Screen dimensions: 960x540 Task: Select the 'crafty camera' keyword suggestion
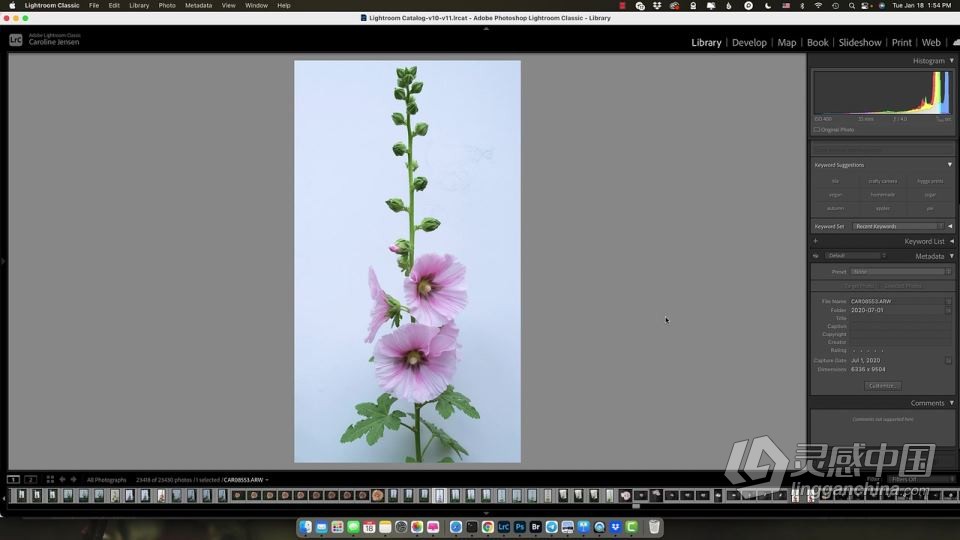[882, 181]
